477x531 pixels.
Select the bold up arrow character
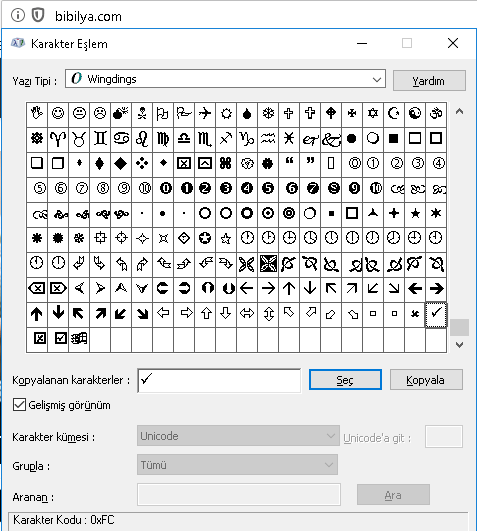tap(37, 314)
